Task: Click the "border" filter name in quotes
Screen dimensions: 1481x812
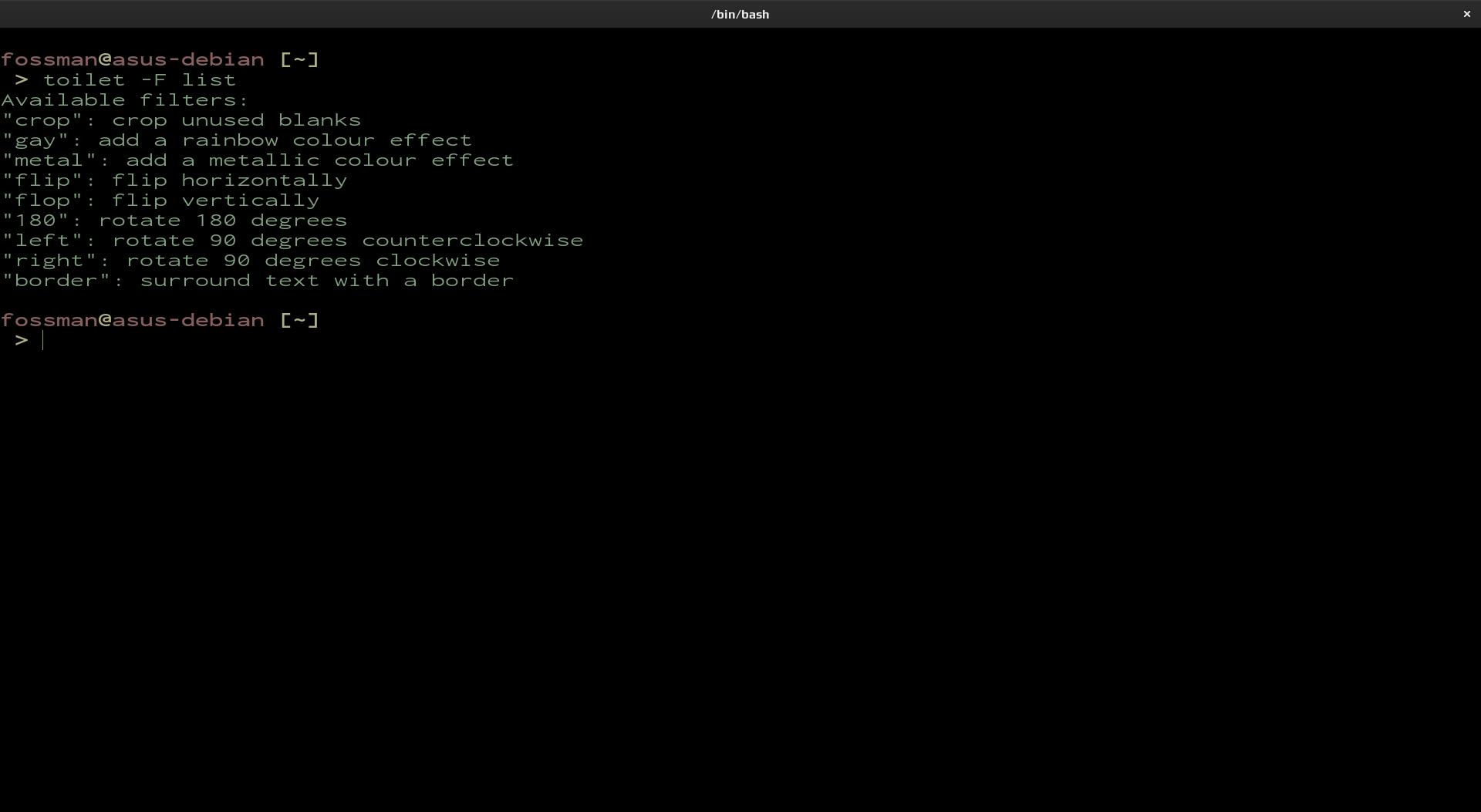Action: pyautogui.click(x=56, y=281)
